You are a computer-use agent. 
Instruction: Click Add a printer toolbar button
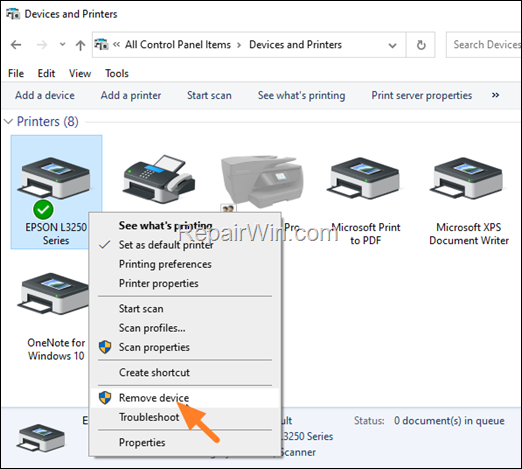point(131,95)
